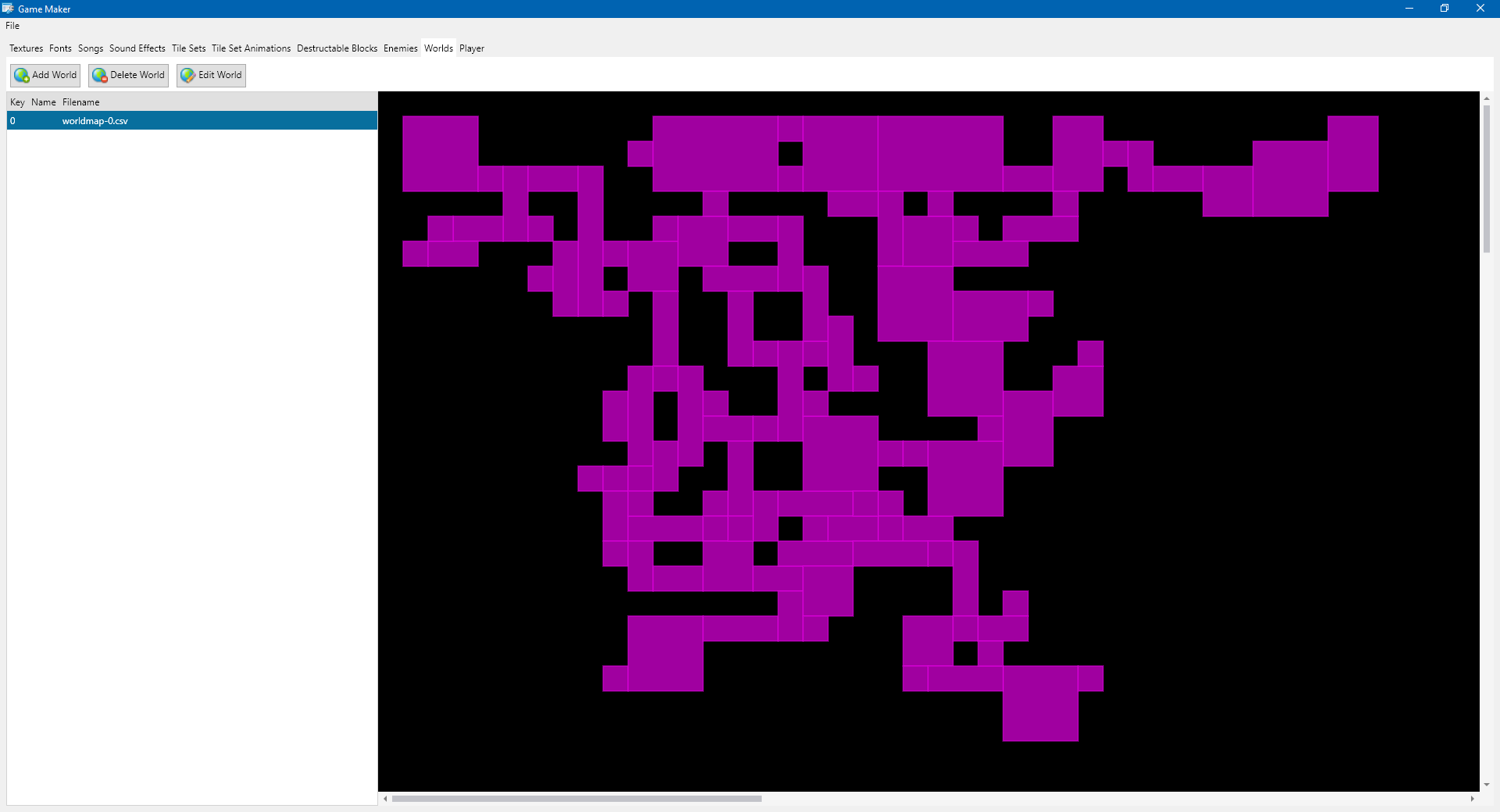Click the Delete World globe icon

point(100,75)
